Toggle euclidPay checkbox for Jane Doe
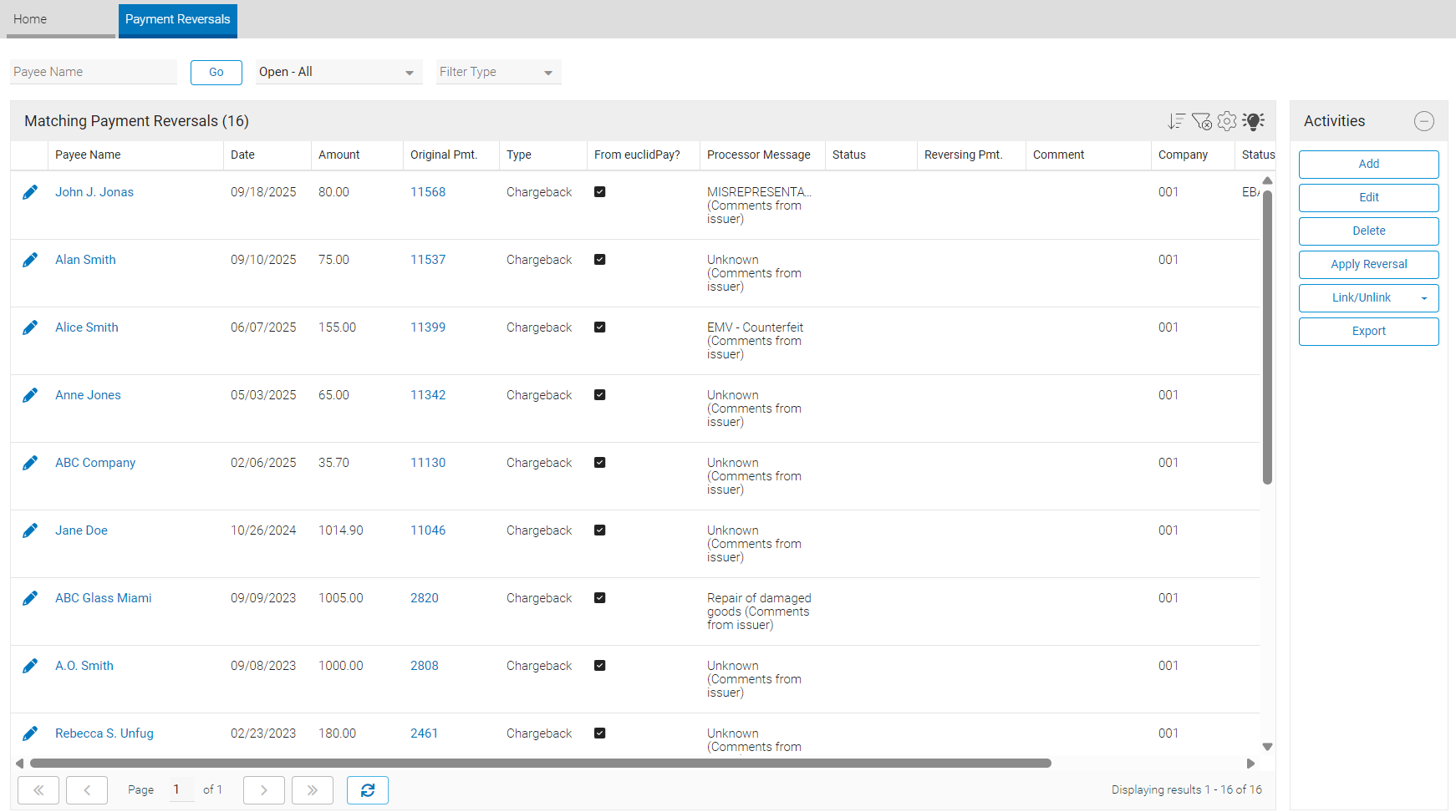The width and height of the screenshot is (1456, 812). [599, 530]
